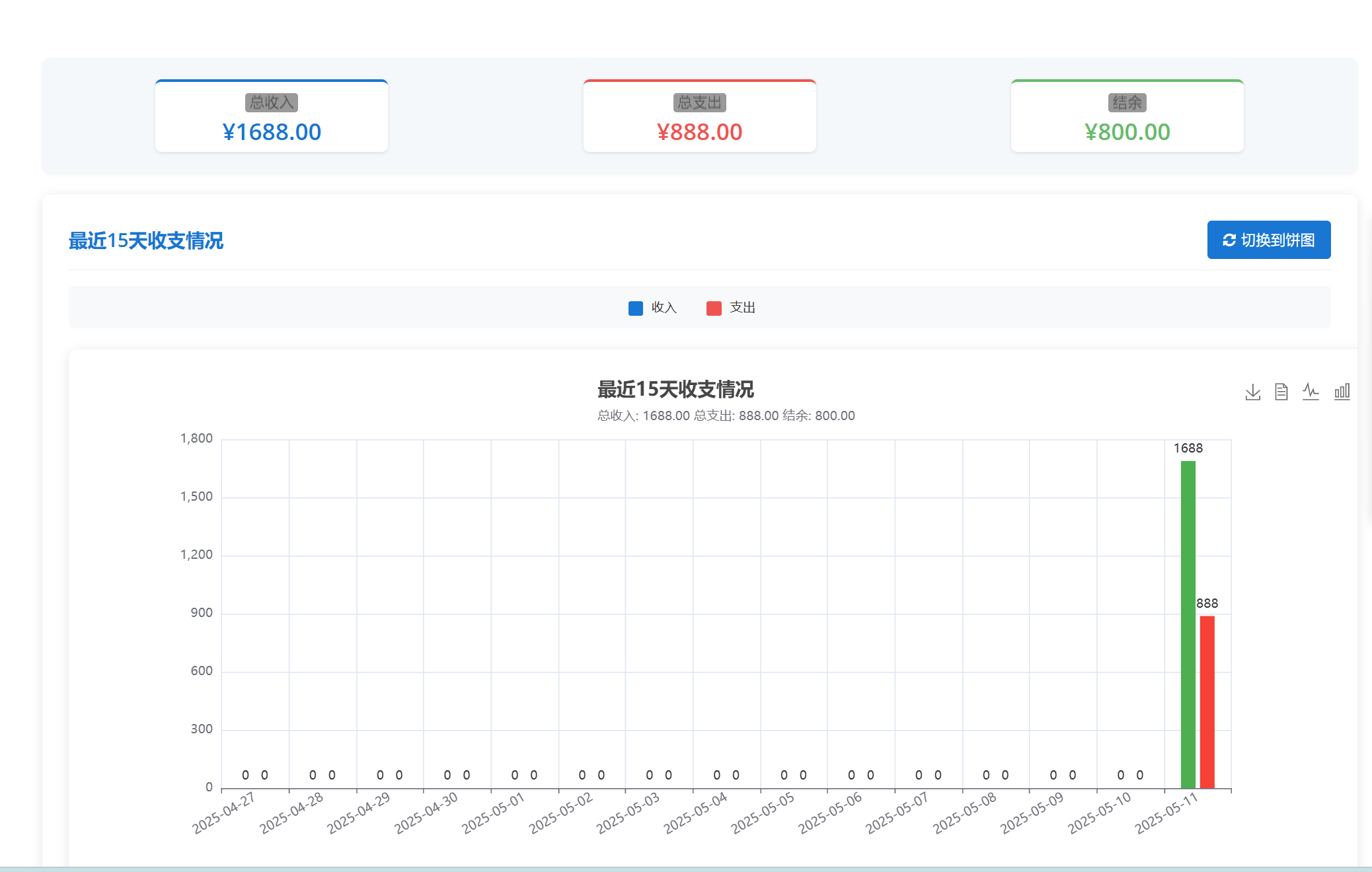Click the red 888 expense bar
This screenshot has width=1372, height=872.
coord(1207,702)
